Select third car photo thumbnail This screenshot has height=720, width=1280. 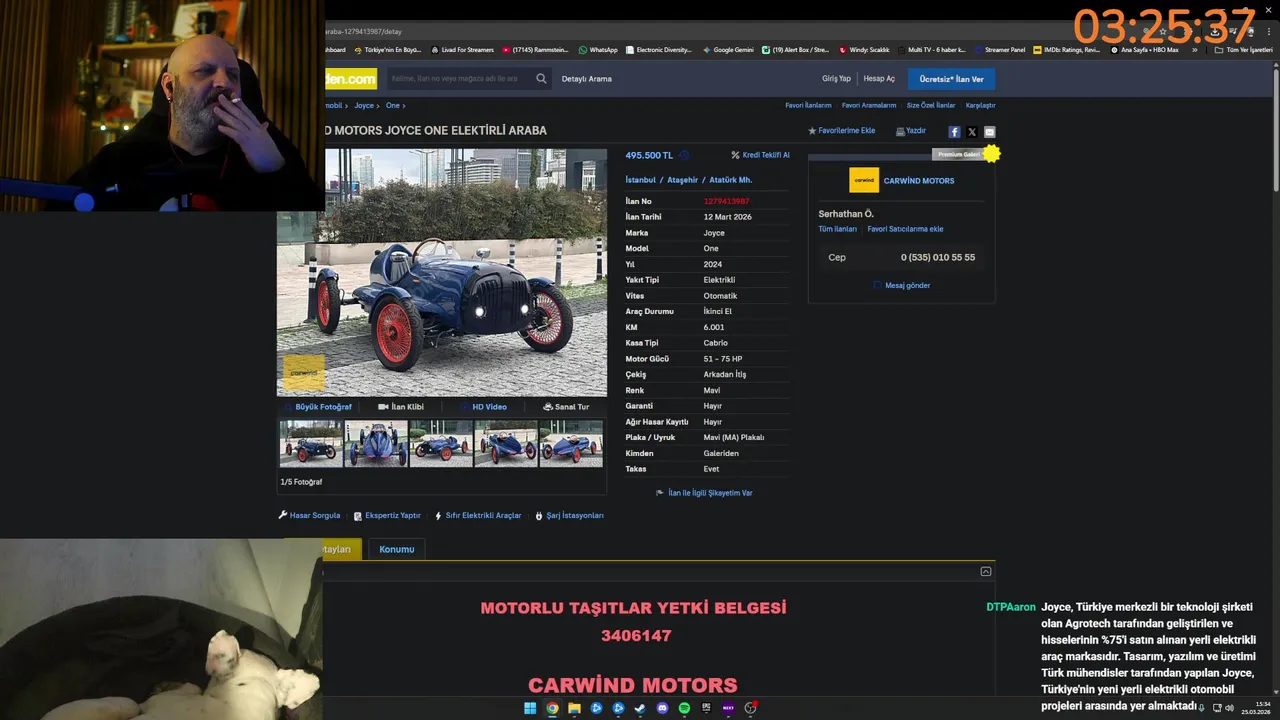pos(441,443)
